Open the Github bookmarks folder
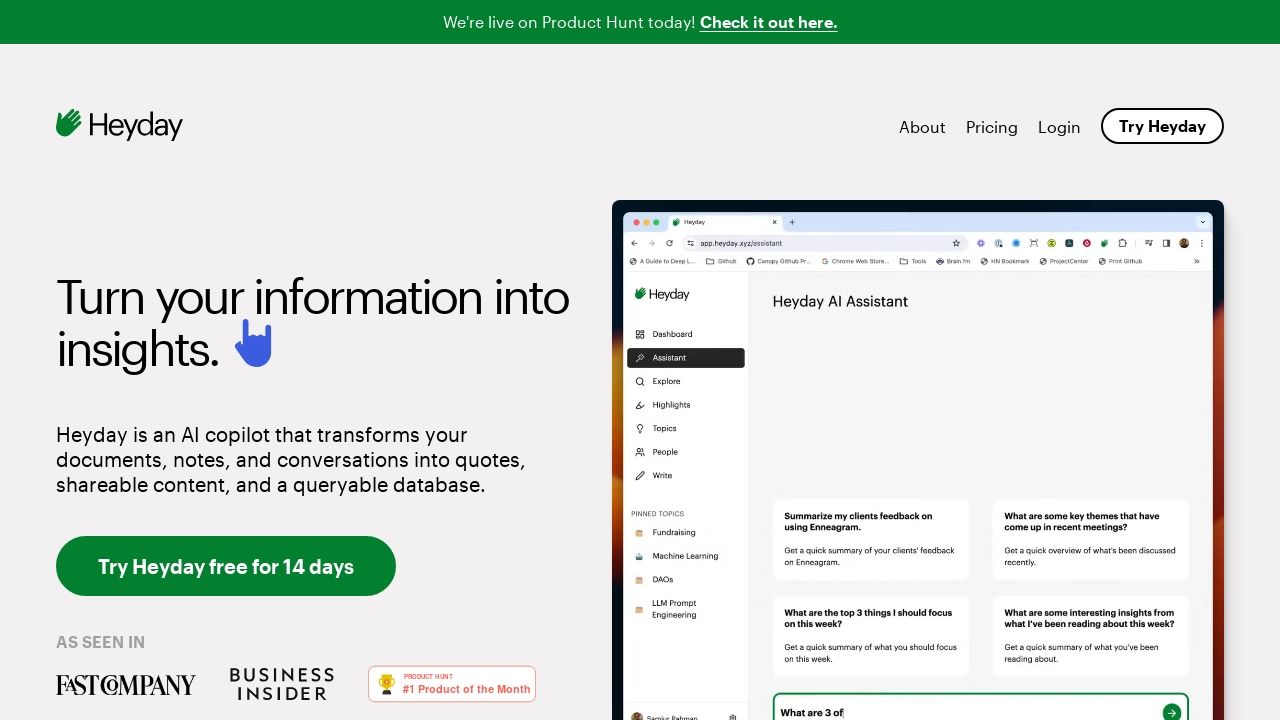 [721, 261]
